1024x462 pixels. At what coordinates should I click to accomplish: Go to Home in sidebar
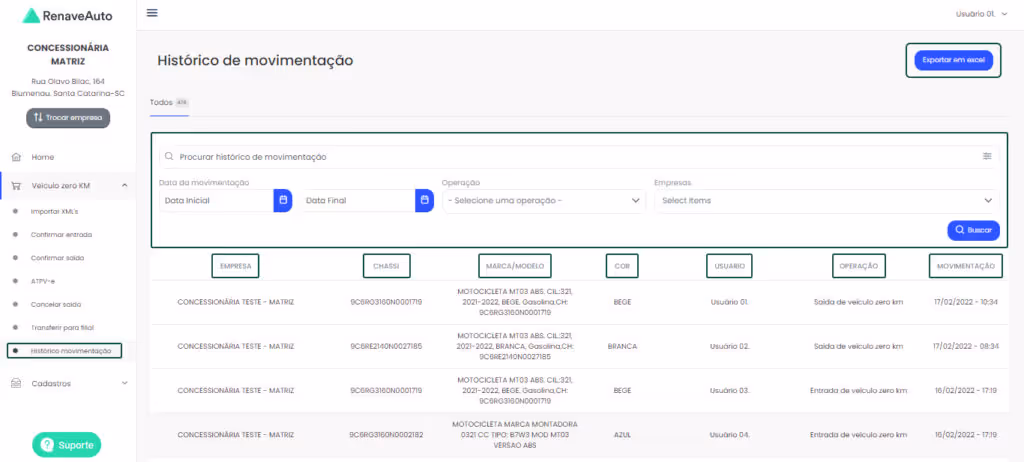click(x=42, y=157)
